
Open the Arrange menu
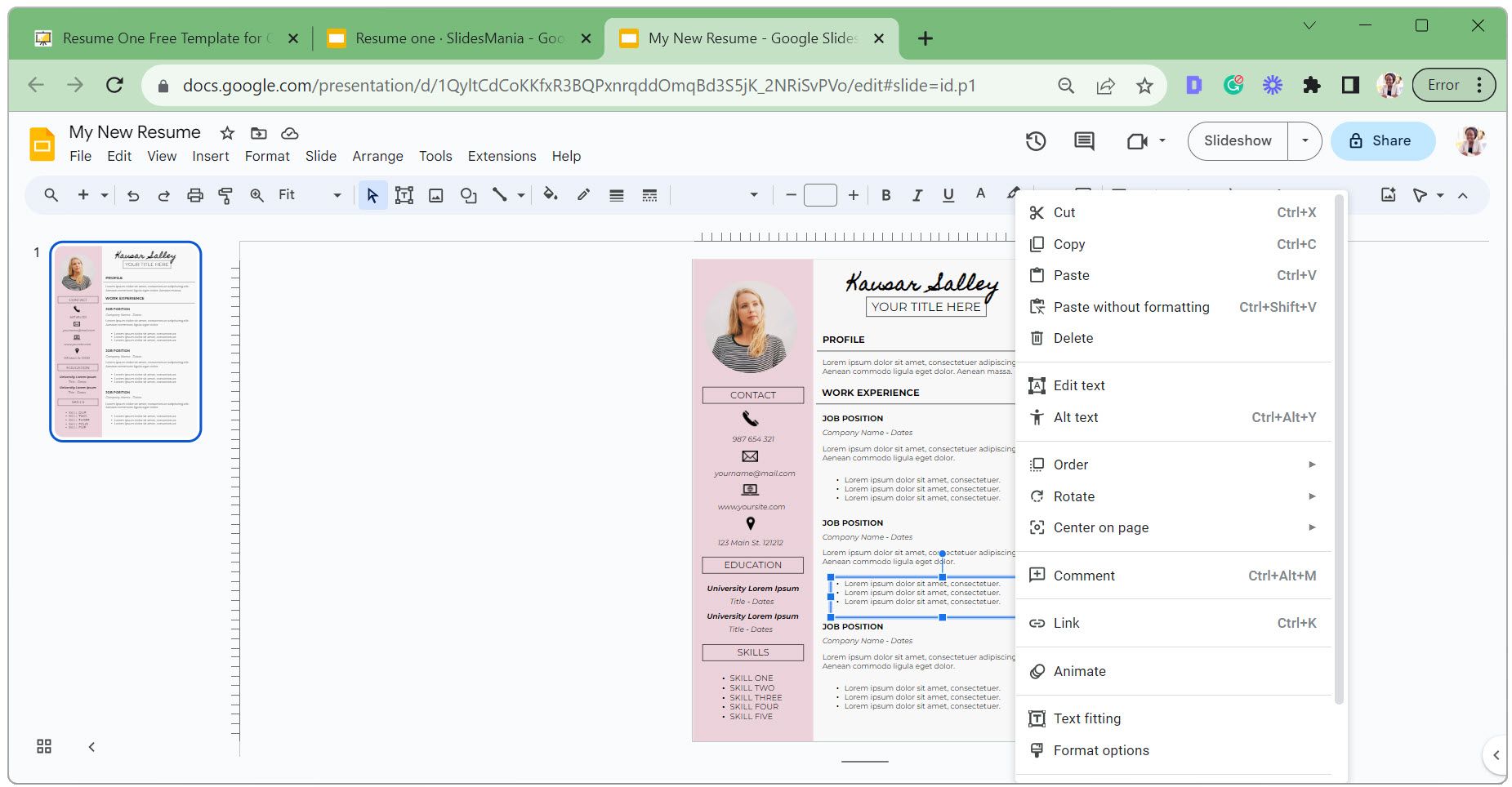[x=377, y=156]
